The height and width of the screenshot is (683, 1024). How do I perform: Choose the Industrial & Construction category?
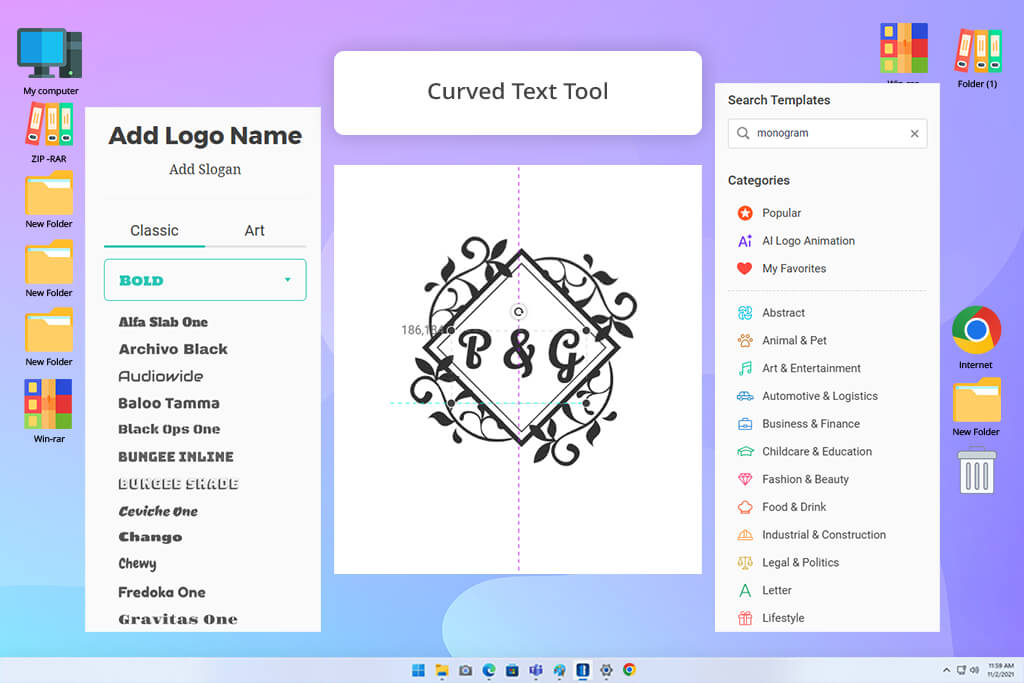(811, 535)
